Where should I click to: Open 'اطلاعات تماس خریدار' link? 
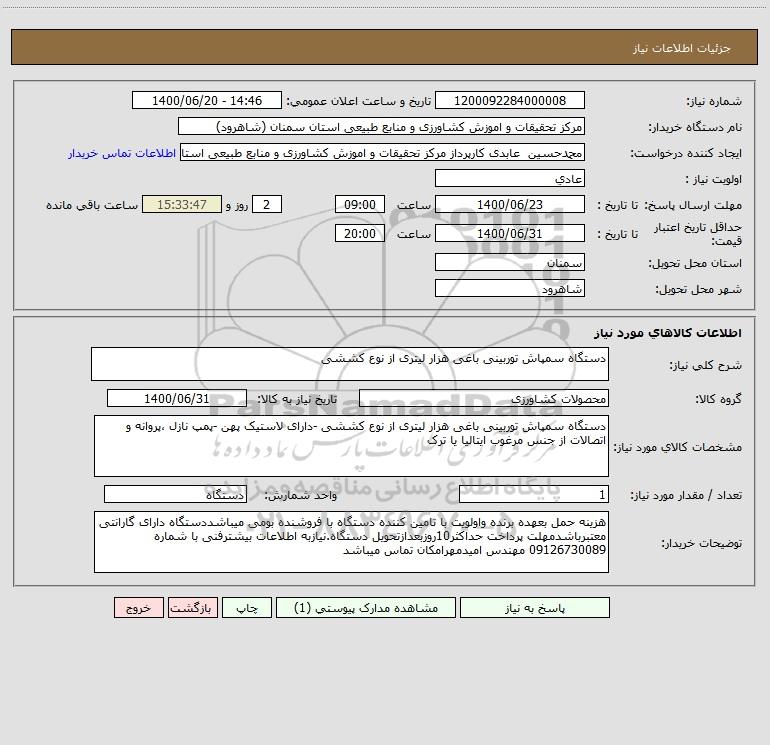pos(122,153)
